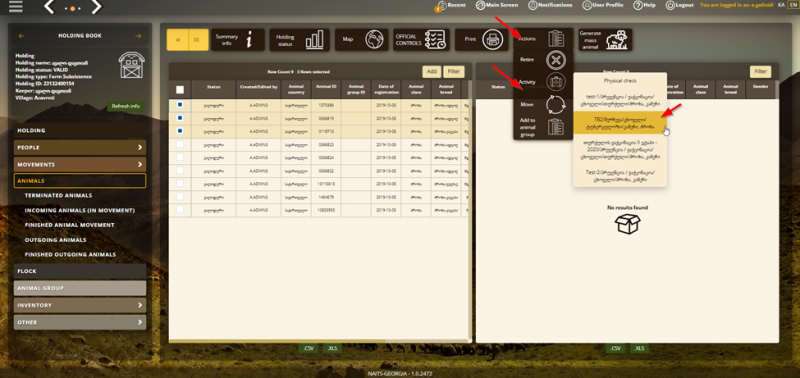Click Refresh info button

tap(126, 107)
